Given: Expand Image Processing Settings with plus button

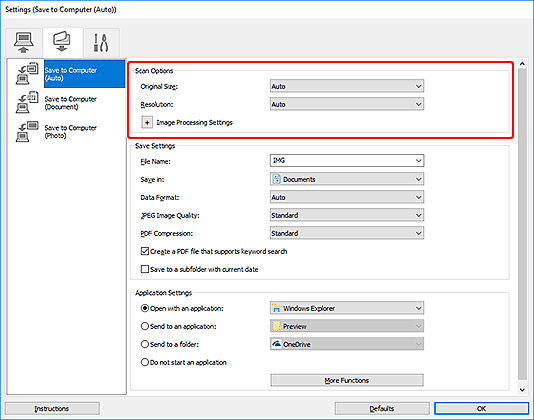Looking at the screenshot, I should tap(147, 123).
